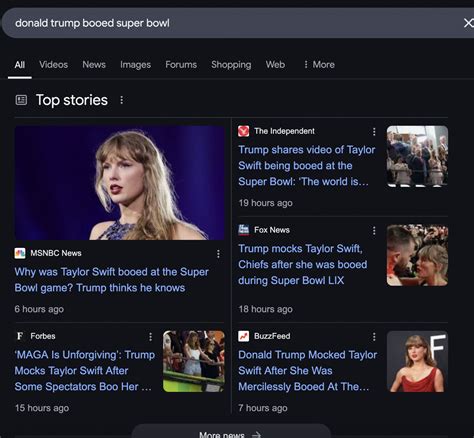This screenshot has height=438, width=474.
Task: Open The Independent story thumbnail
Action: 417,156
